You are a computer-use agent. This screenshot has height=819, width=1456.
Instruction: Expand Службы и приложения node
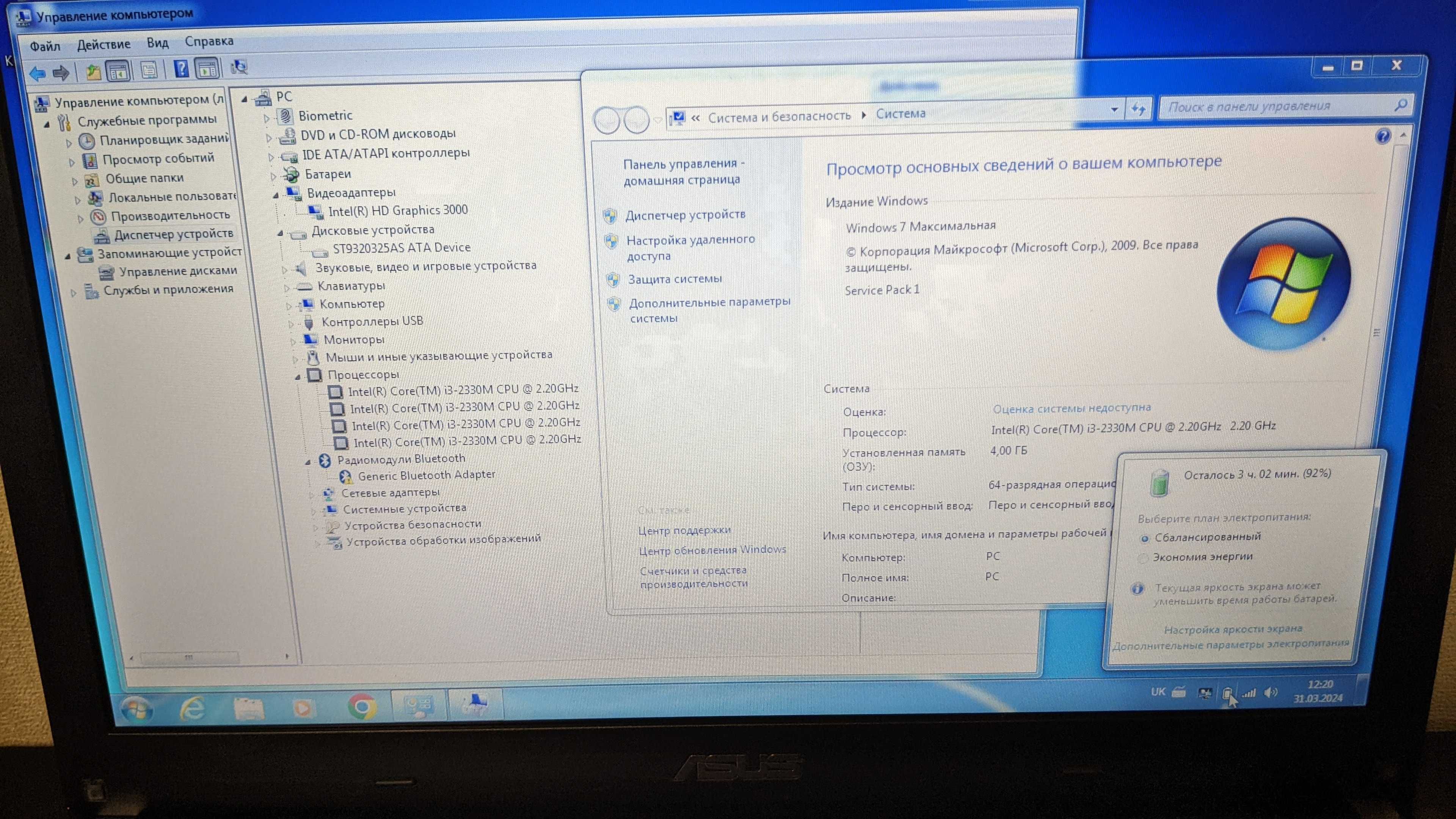[x=74, y=293]
